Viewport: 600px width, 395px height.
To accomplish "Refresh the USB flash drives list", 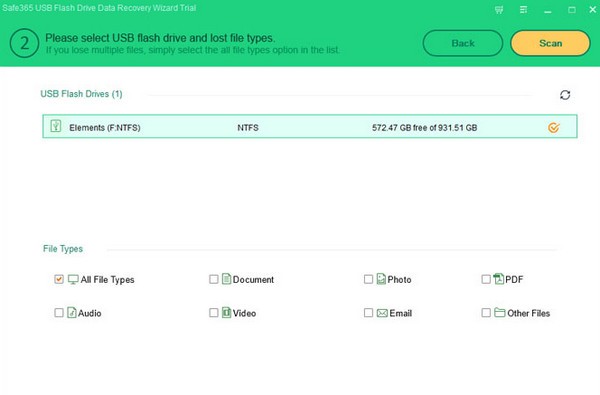I will tap(565, 95).
